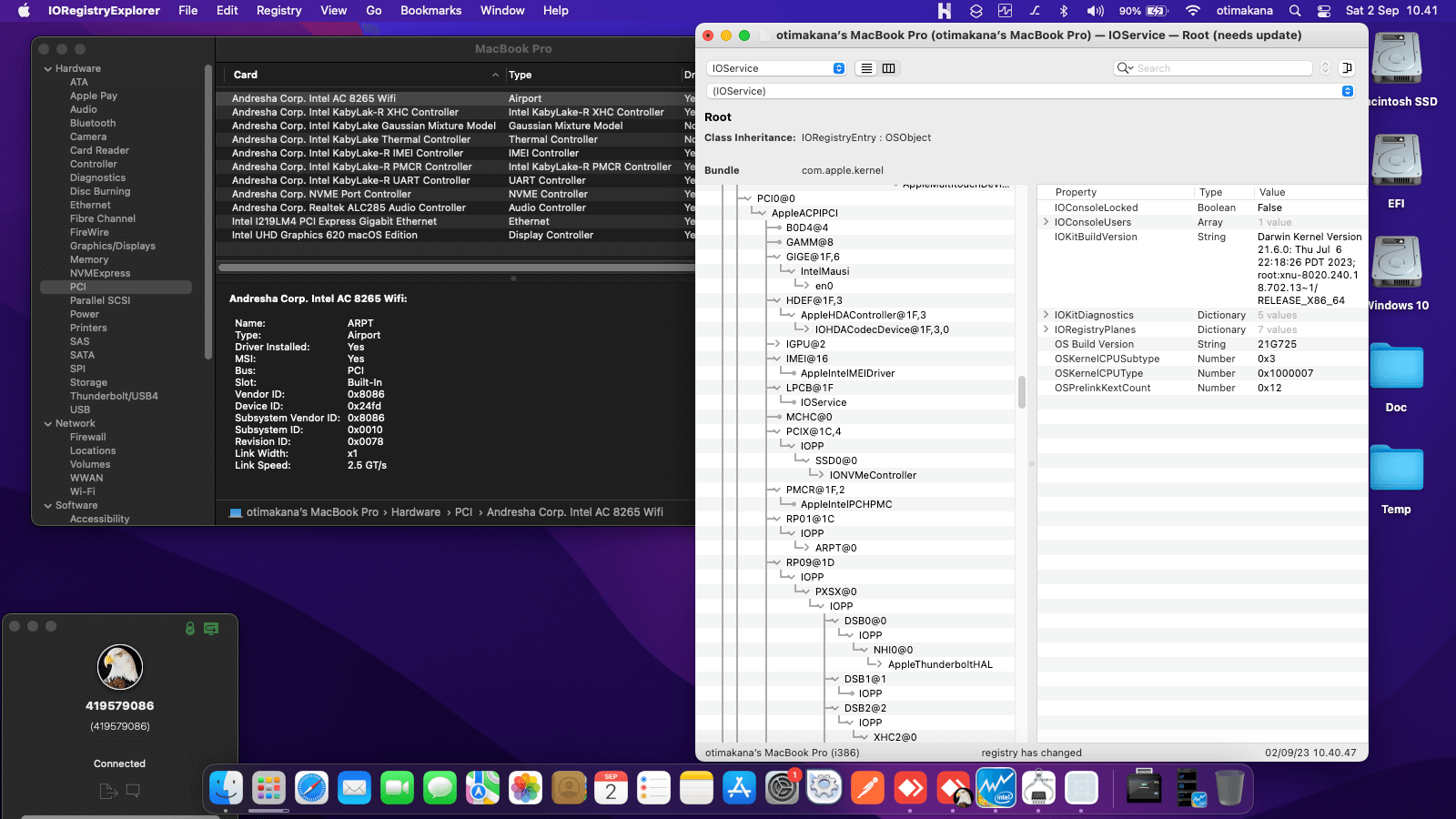The height and width of the screenshot is (819, 1456).
Task: Collapse the RP09@1D tree node
Action: tap(775, 562)
